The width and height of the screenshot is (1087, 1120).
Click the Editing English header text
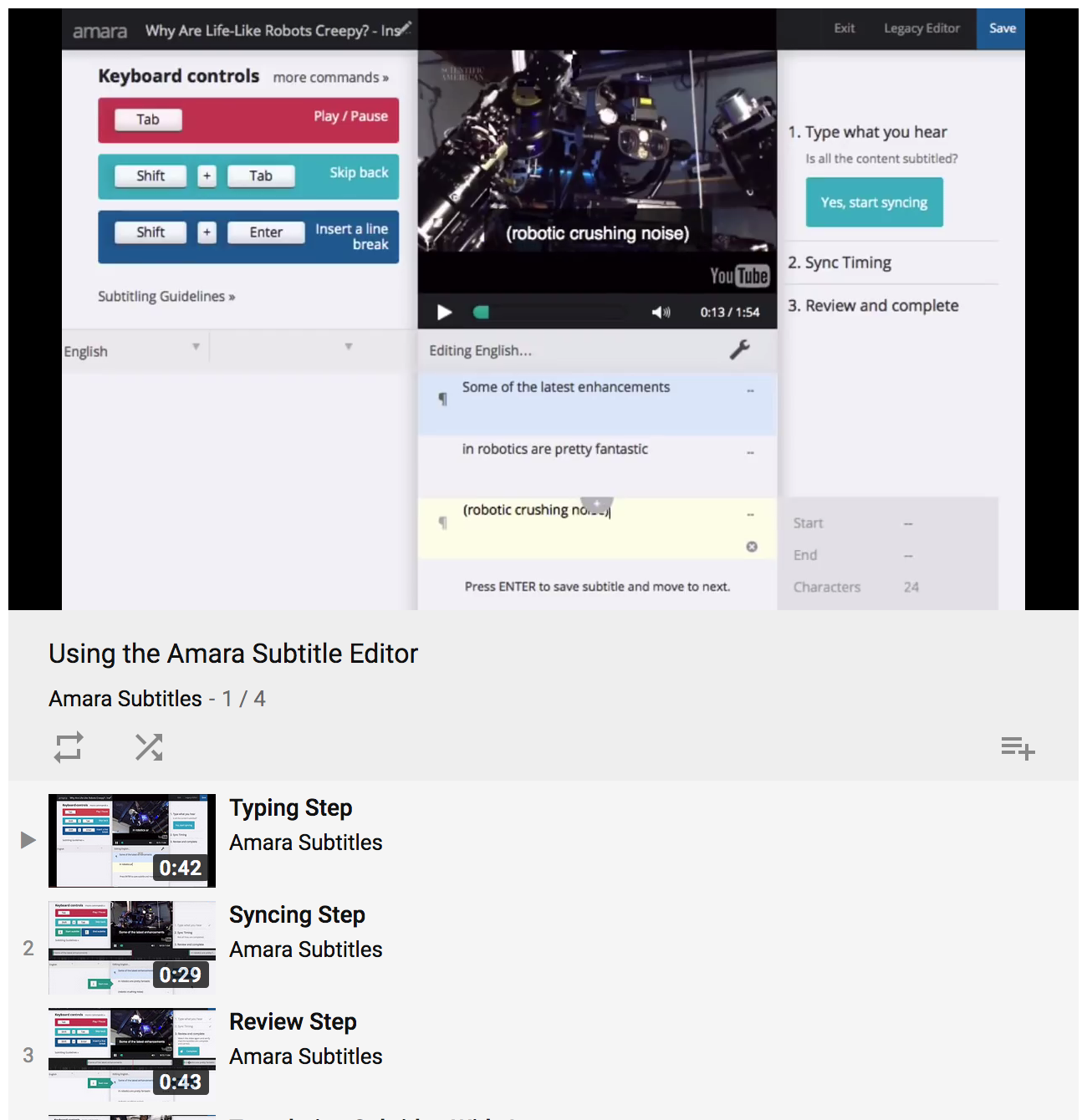[x=480, y=351]
